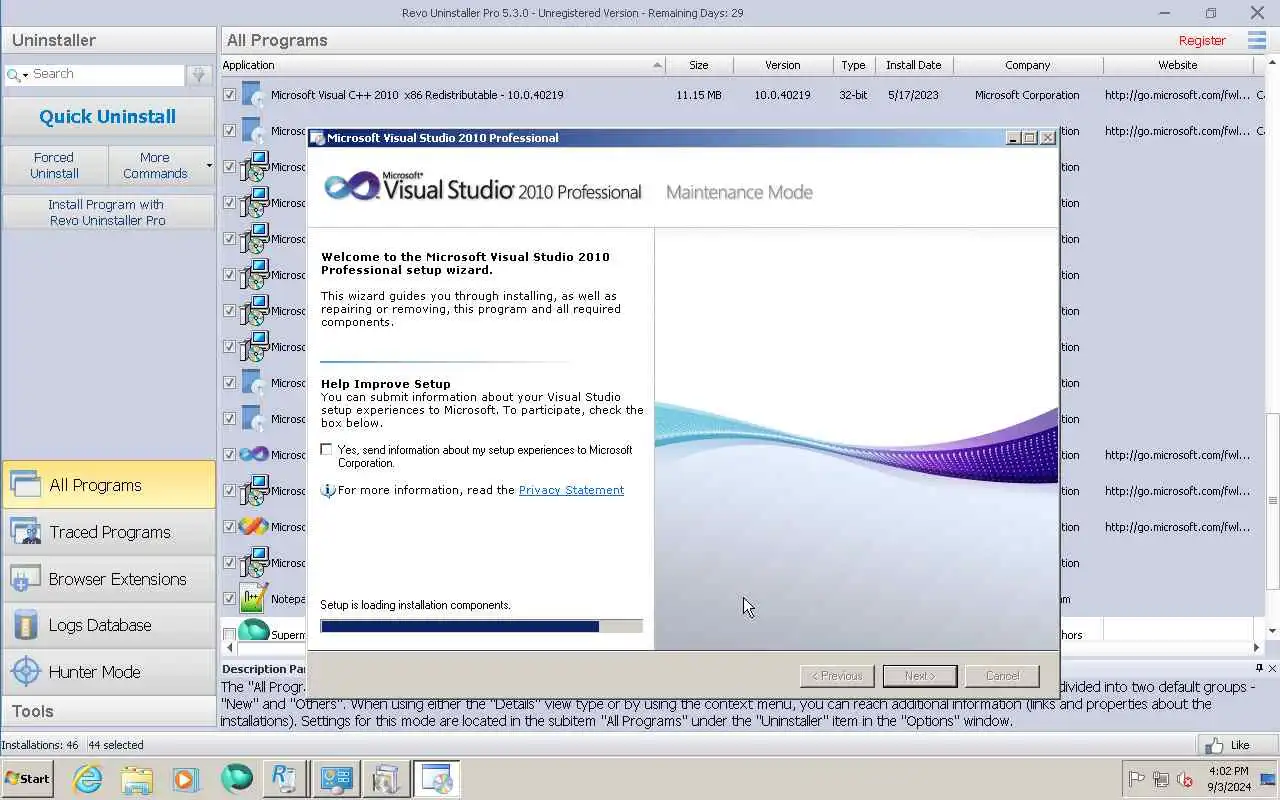
Task: Click the list horizontal scroll right arrow
Action: [x=1257, y=648]
